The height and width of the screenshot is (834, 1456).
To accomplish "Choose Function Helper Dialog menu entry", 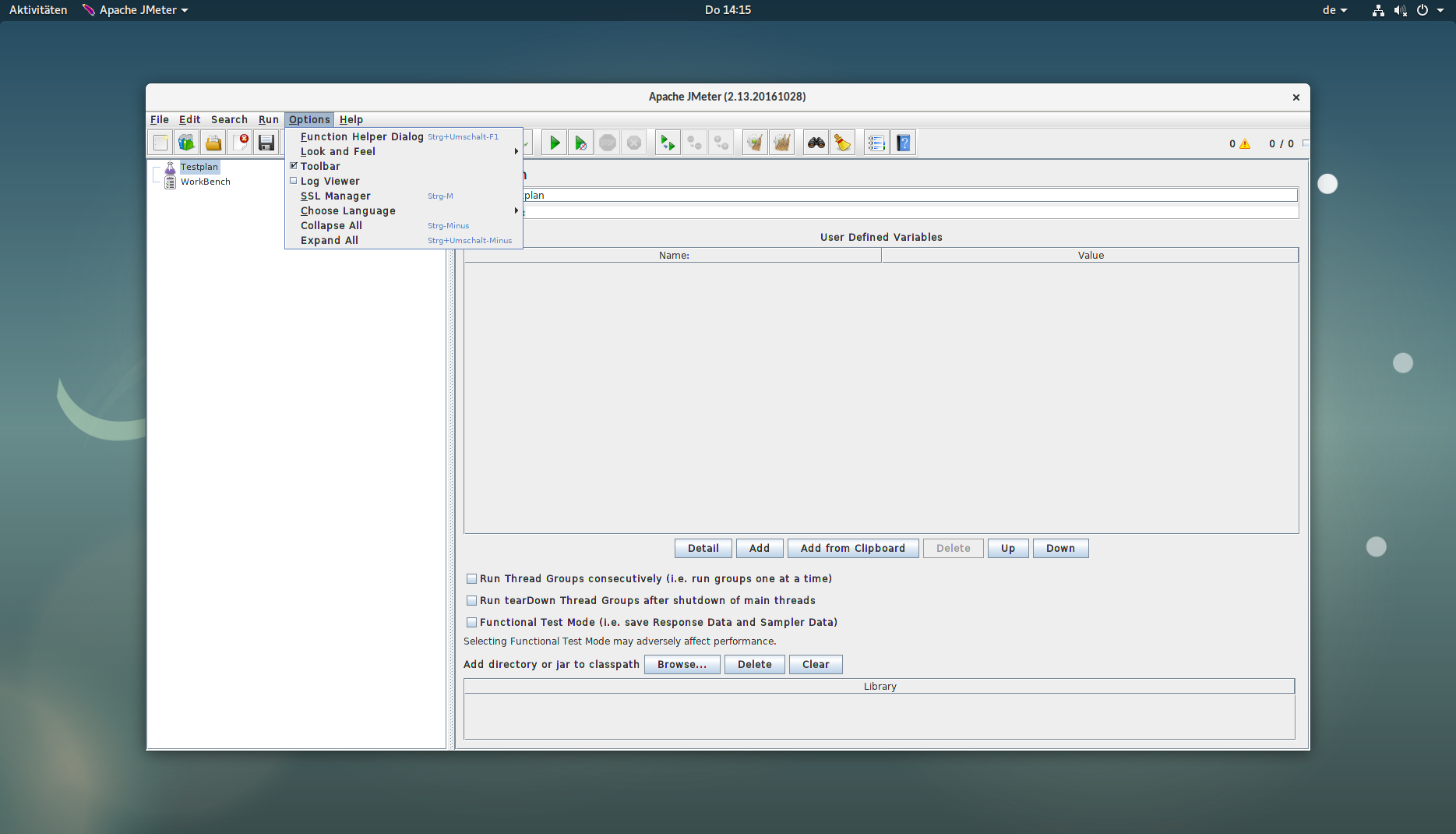I will point(404,136).
